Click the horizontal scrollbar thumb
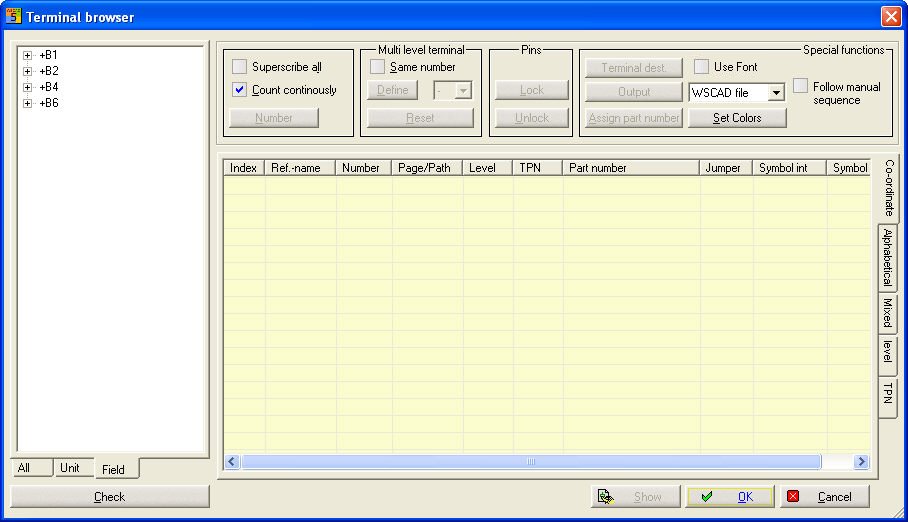Image resolution: width=908 pixels, height=522 pixels. [x=531, y=461]
